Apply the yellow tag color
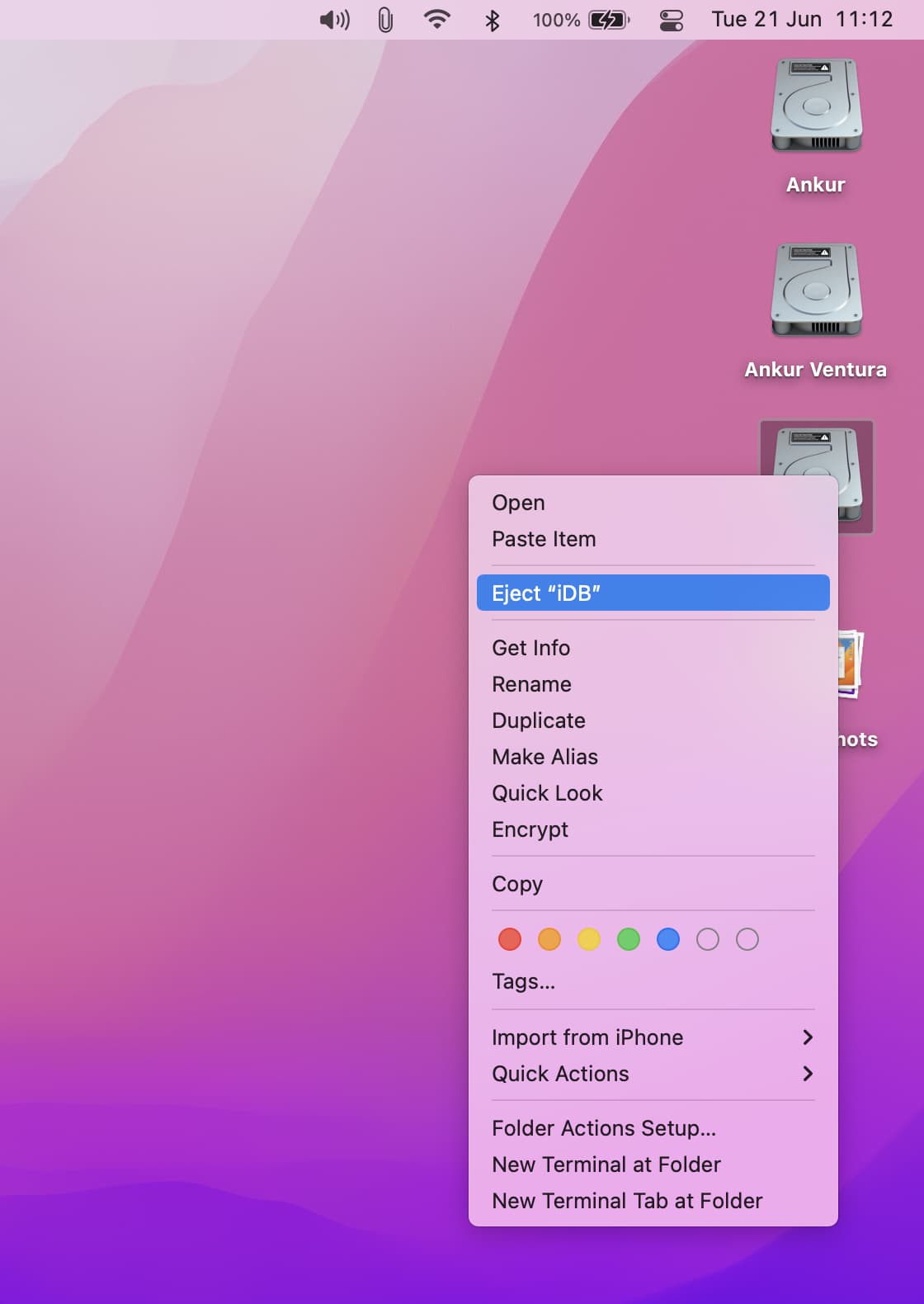 coord(589,939)
